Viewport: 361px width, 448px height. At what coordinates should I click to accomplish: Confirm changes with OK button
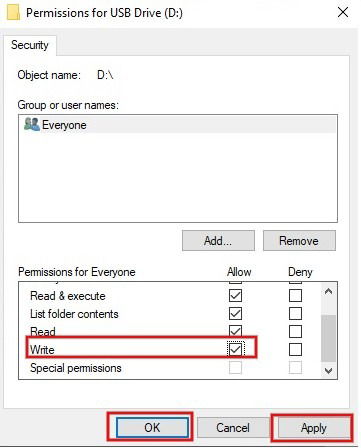click(152, 427)
